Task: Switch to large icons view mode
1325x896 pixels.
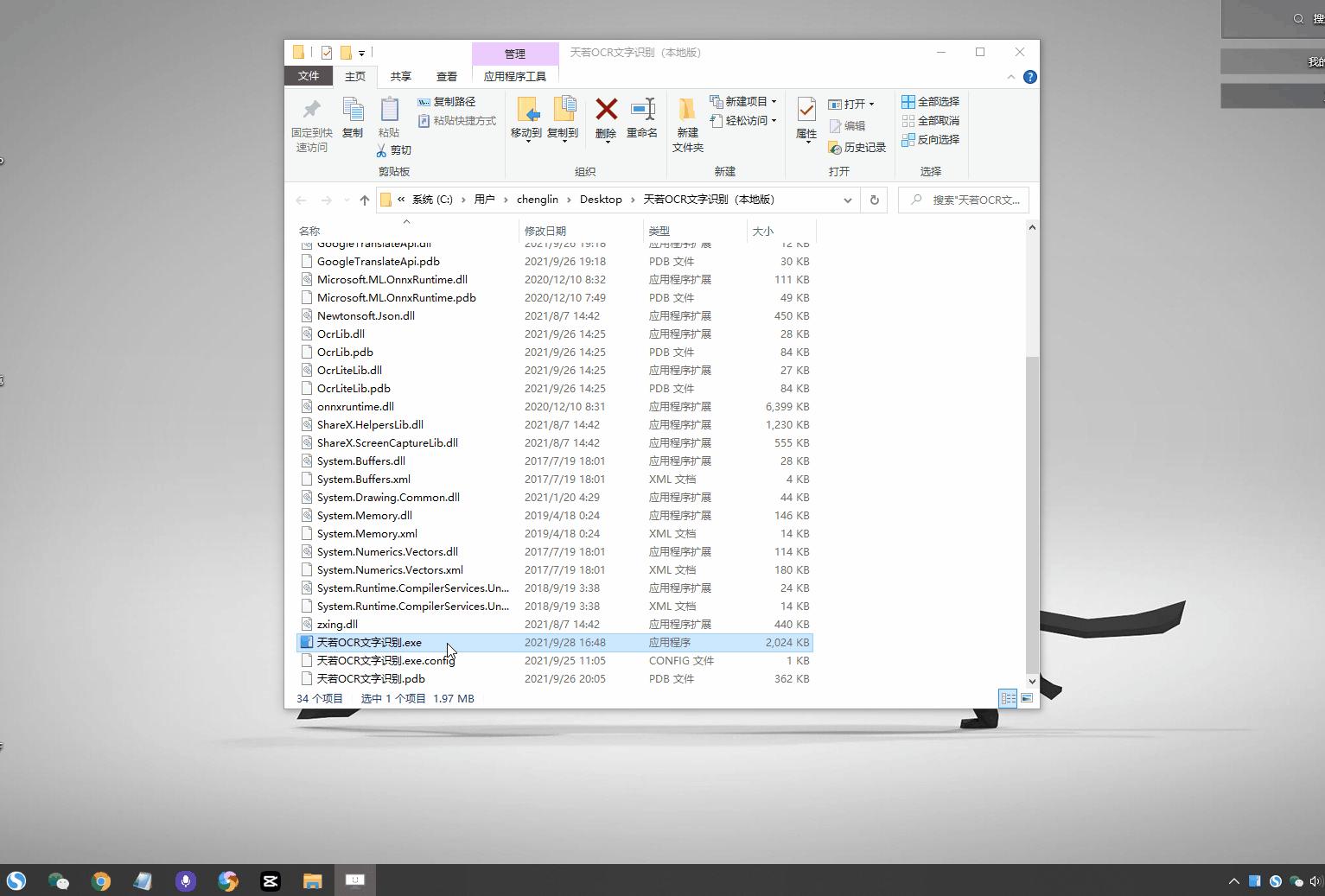Action: point(1027,698)
